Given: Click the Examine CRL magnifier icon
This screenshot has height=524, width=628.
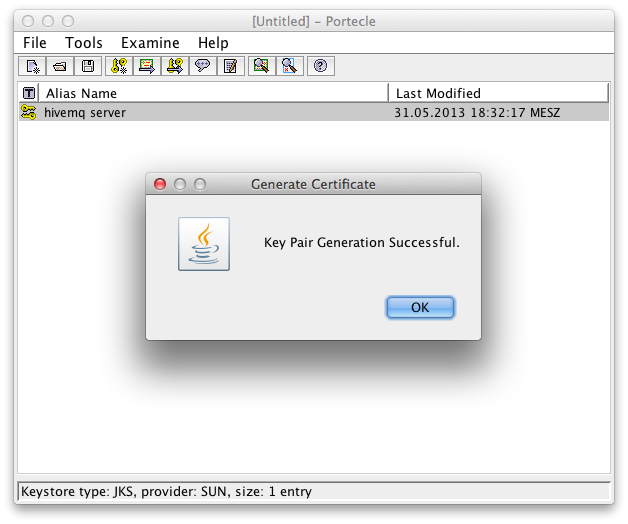Looking at the screenshot, I should [x=290, y=66].
